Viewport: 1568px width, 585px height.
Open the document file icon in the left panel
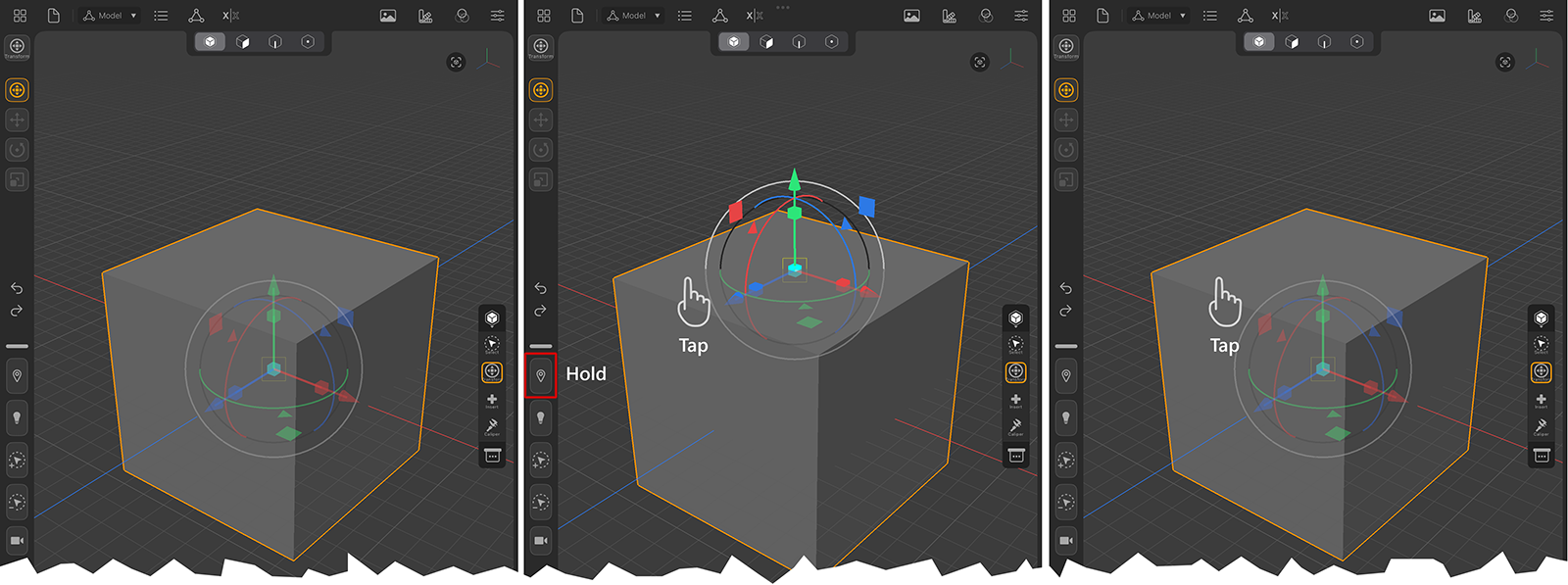(54, 16)
